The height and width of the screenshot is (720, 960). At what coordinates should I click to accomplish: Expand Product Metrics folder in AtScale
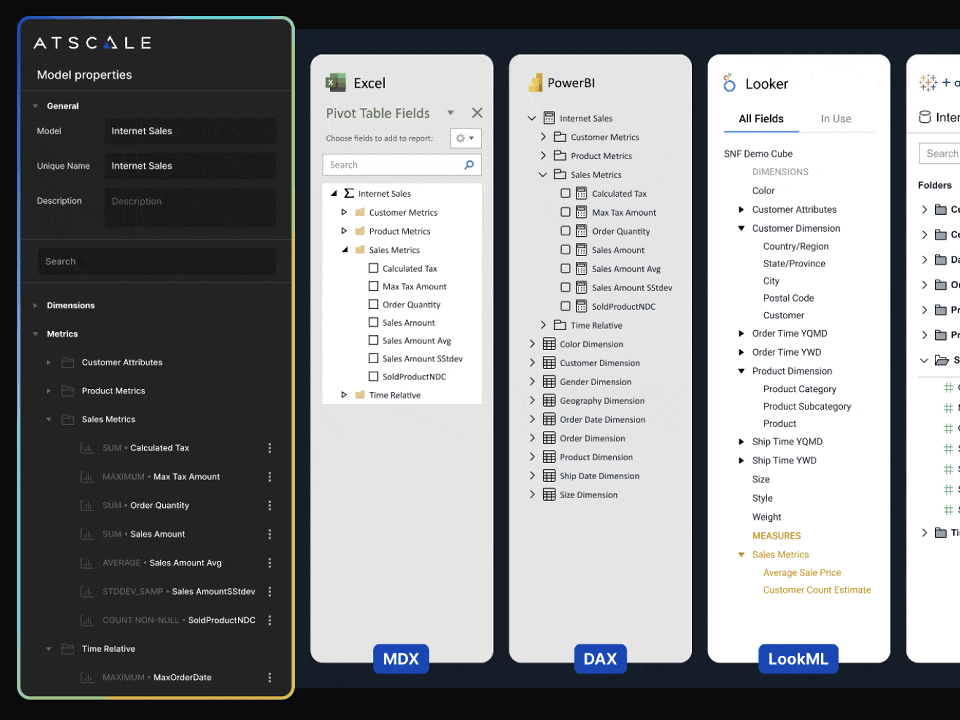49,391
